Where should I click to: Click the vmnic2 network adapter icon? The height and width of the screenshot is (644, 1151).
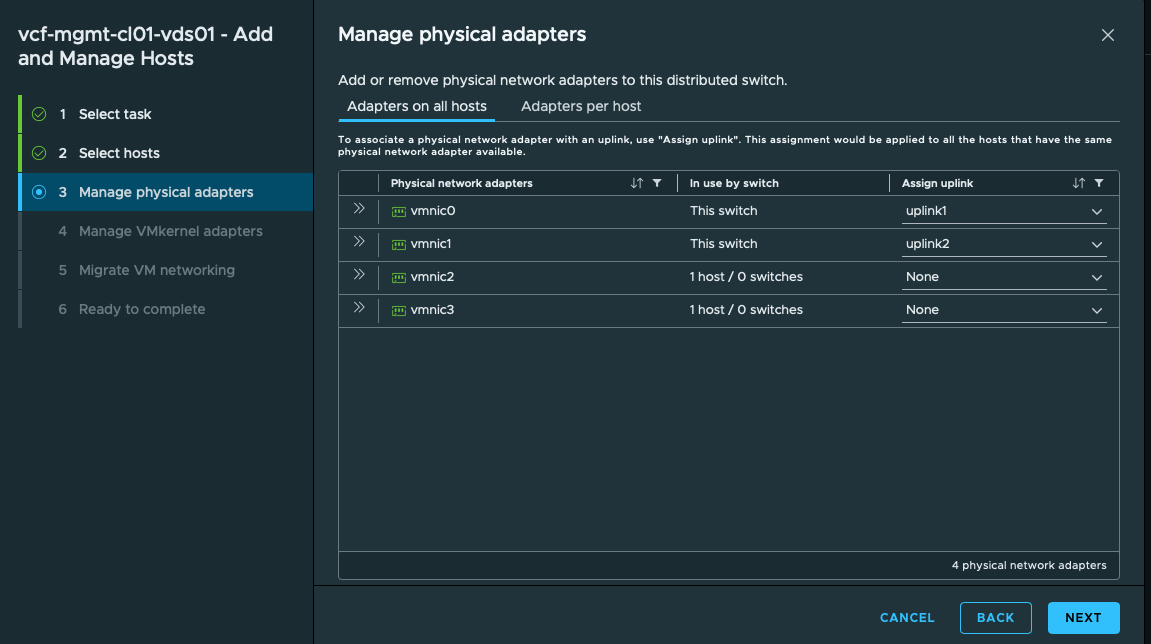coord(399,278)
